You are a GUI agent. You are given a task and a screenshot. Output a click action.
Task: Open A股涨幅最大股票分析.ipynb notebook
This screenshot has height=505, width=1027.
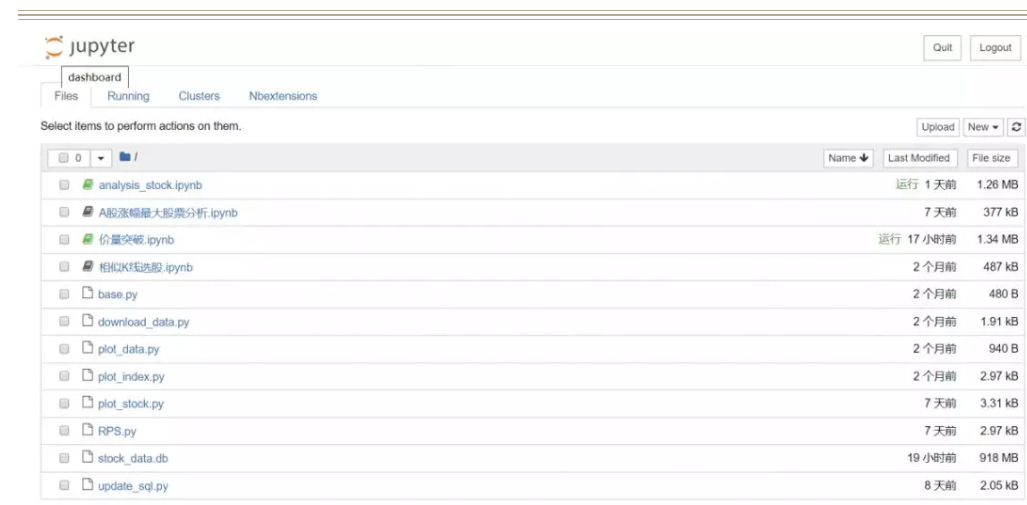coord(168,213)
